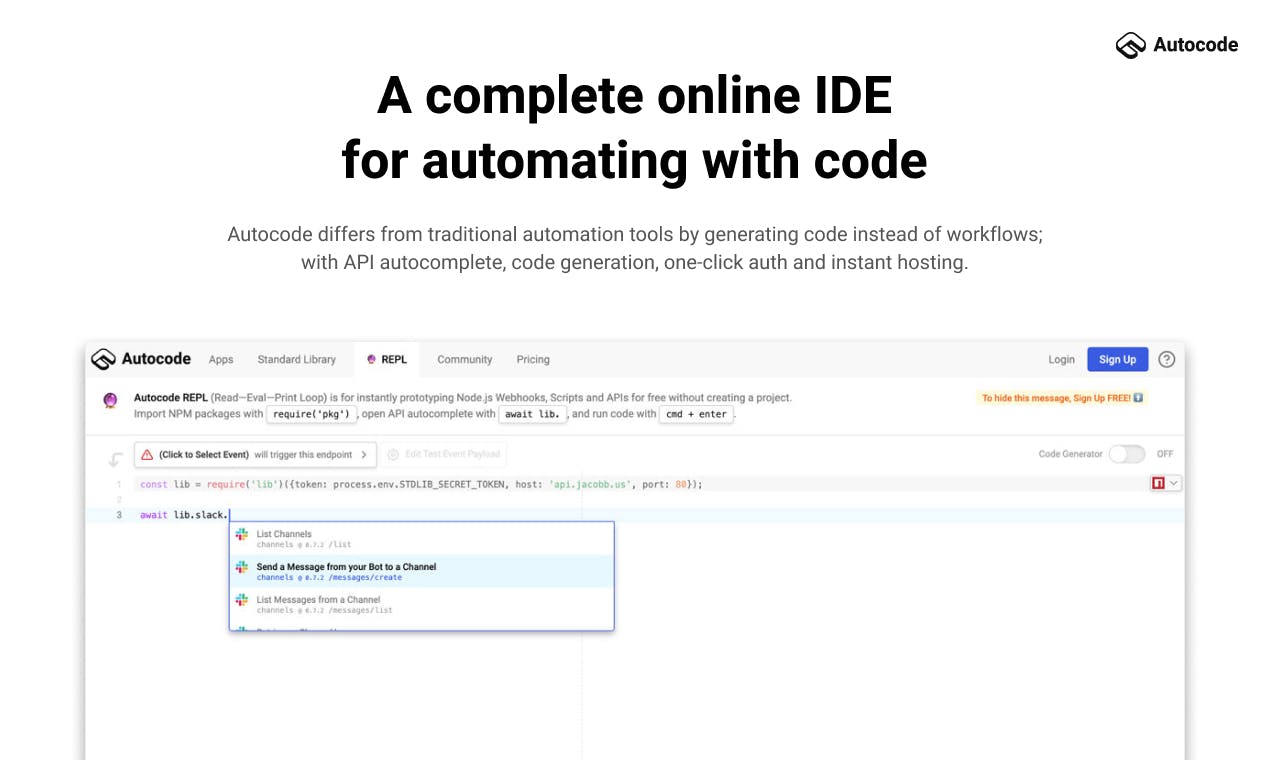This screenshot has width=1270, height=760.
Task: Click the purple crystal ball REPL icon
Action: coord(111,401)
